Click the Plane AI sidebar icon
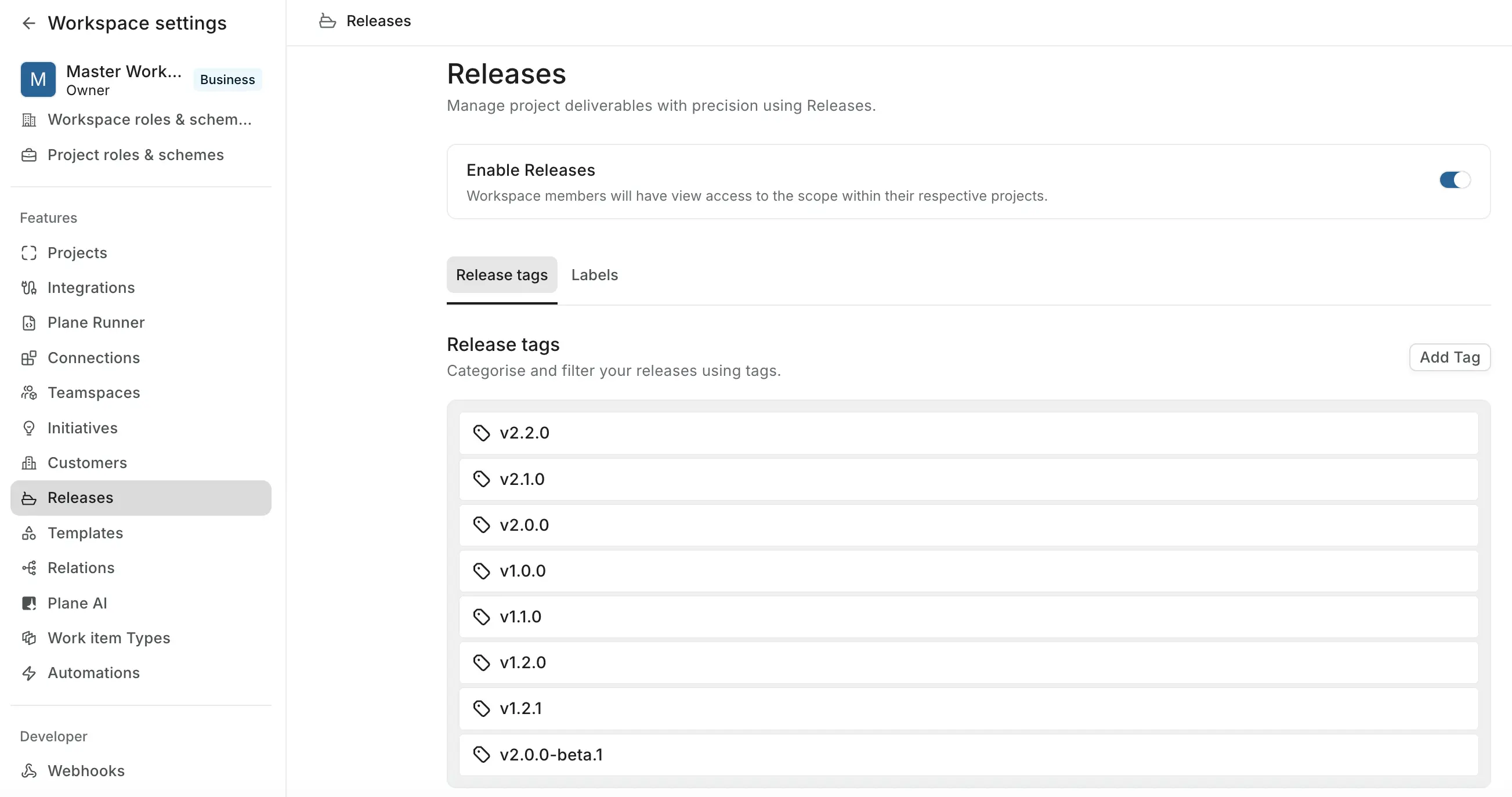The width and height of the screenshot is (1512, 797). [x=29, y=603]
